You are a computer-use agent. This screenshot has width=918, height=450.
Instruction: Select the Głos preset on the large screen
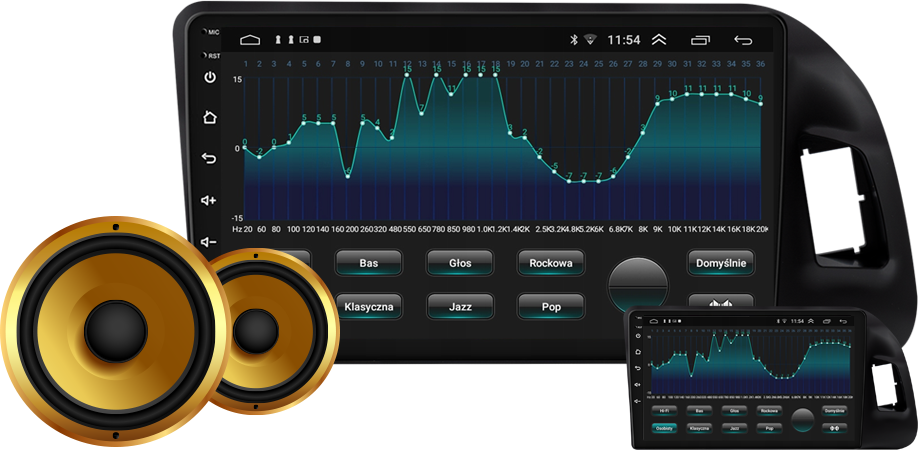(x=460, y=263)
